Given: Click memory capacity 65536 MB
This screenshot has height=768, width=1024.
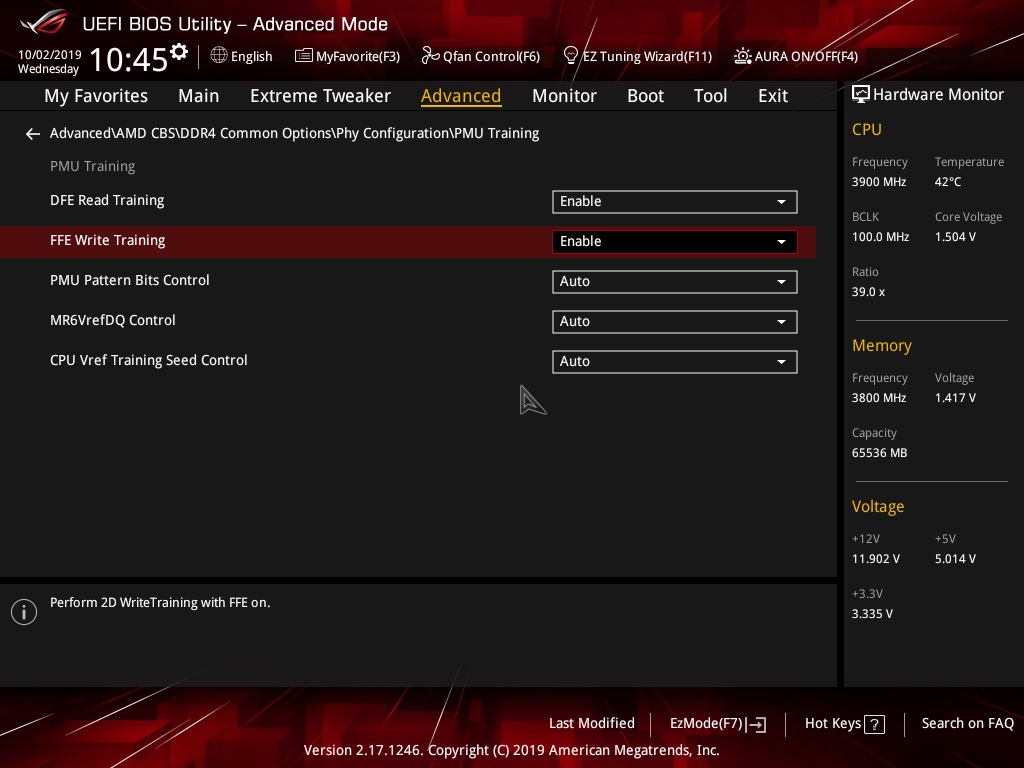Looking at the screenshot, I should pos(879,453).
